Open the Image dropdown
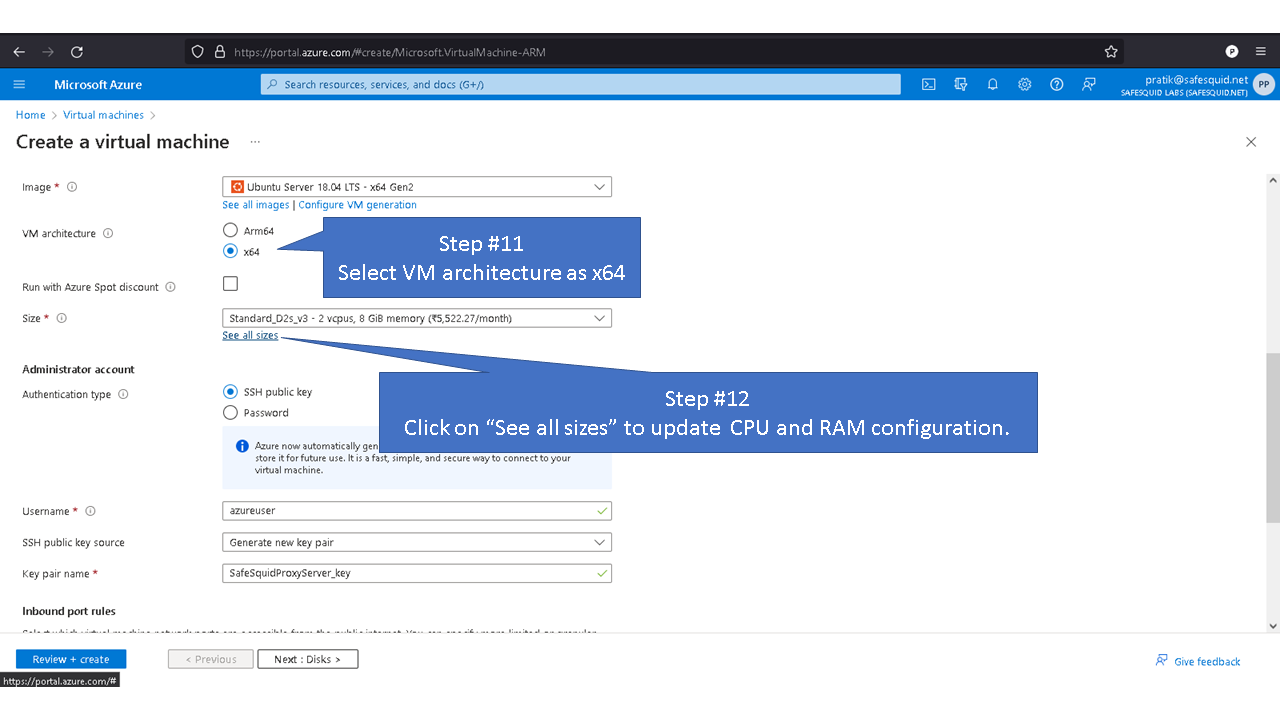Viewport: 1280px width, 720px height. tap(417, 187)
